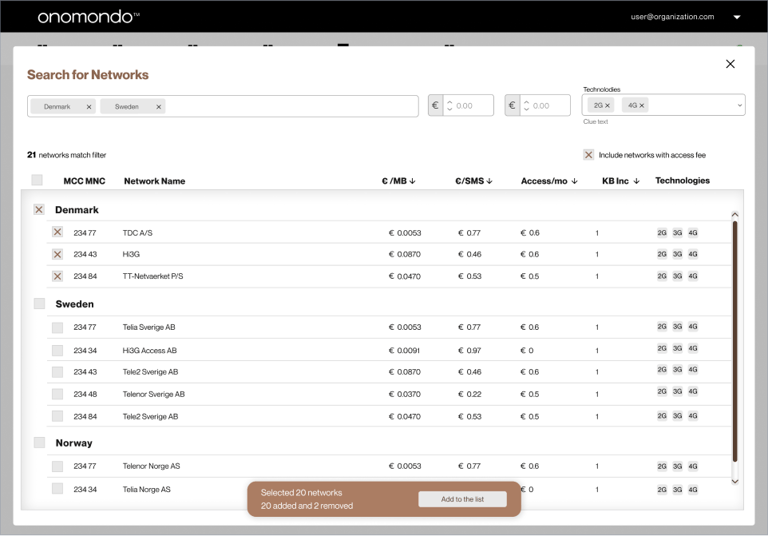The width and height of the screenshot is (768, 536).
Task: Select the Telenor Sverige AB network name
Action: (153, 394)
